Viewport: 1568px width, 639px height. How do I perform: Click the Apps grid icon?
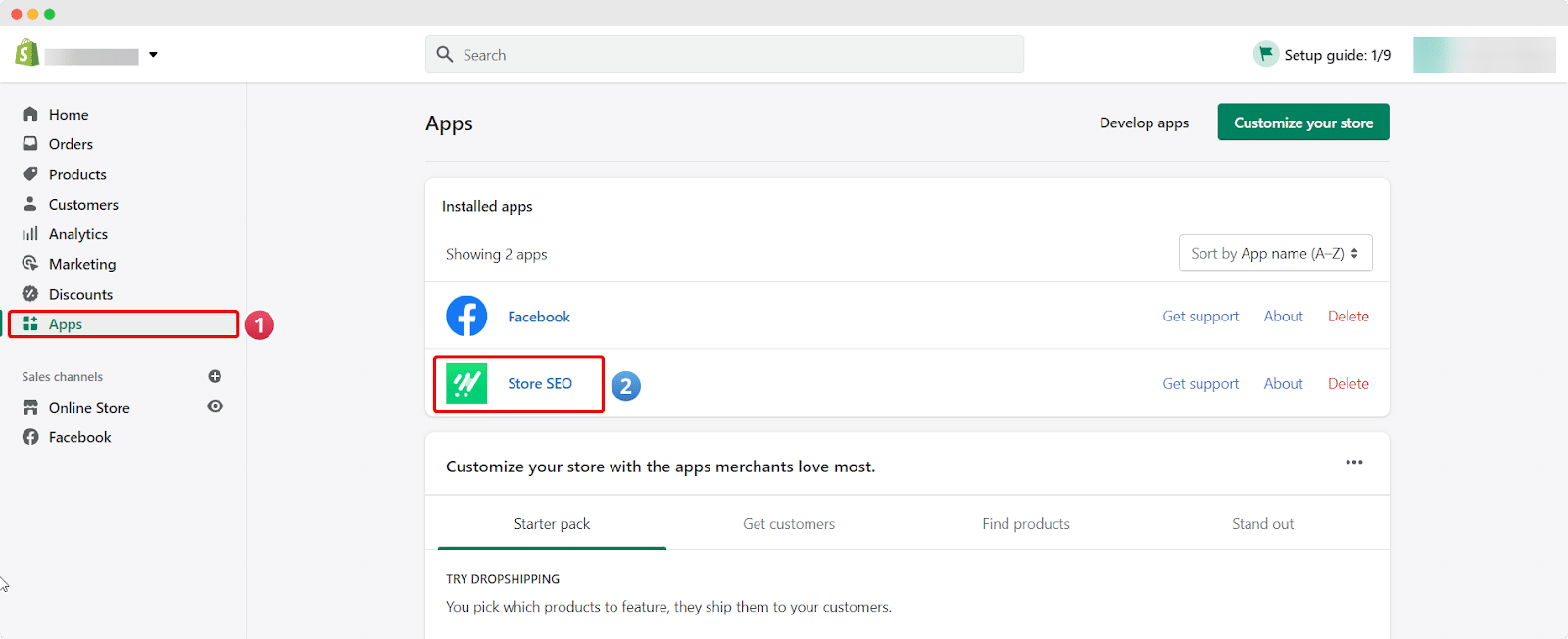(30, 323)
